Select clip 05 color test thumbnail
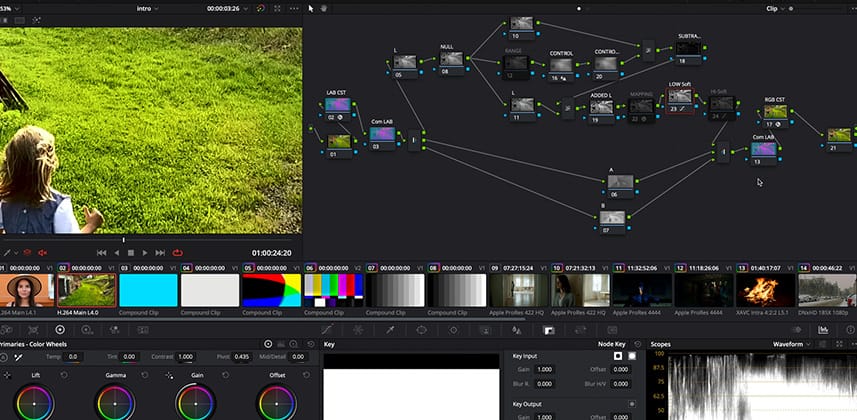The image size is (857, 420). tap(272, 290)
